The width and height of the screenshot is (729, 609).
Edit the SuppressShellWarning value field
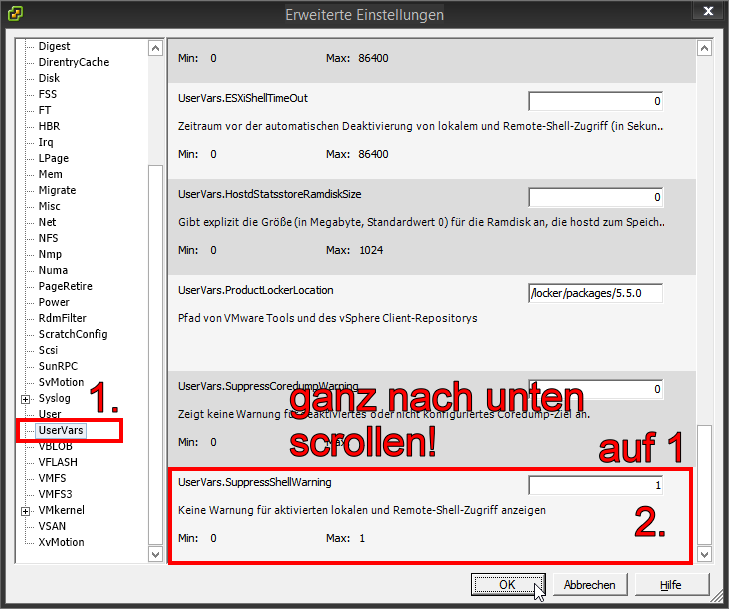click(595, 485)
